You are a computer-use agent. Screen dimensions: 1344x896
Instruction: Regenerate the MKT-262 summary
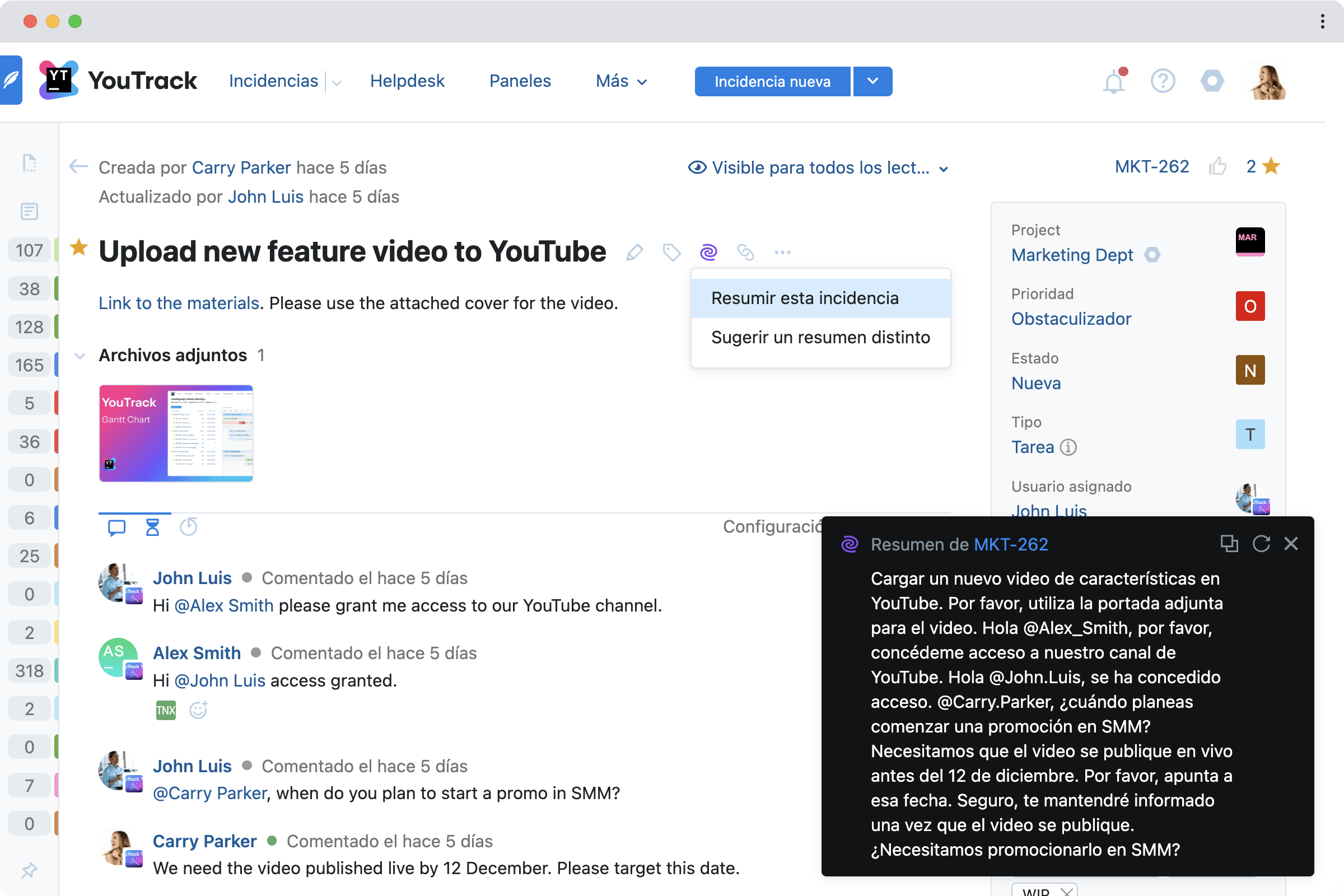(1261, 543)
